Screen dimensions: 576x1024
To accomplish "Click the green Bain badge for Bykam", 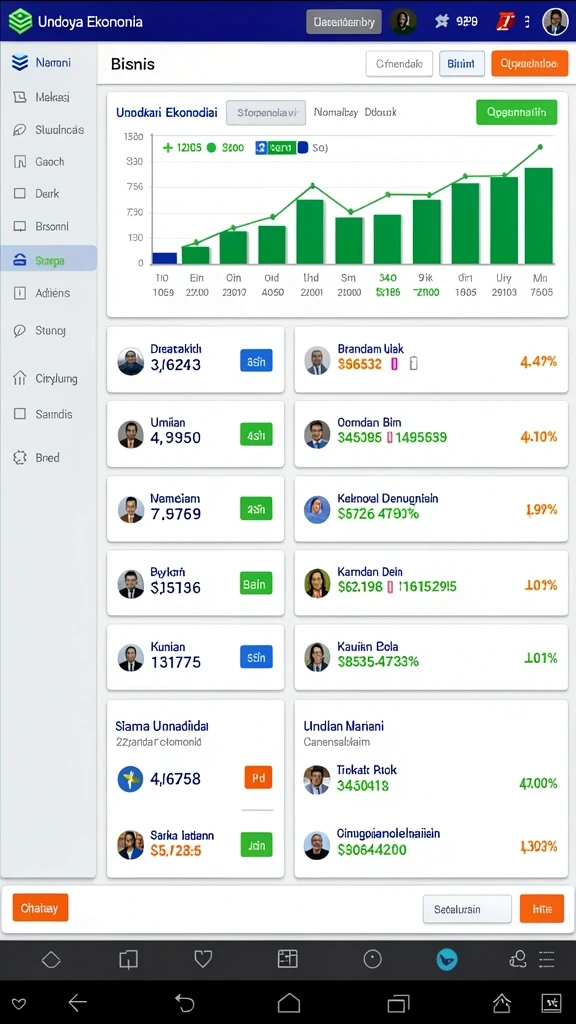I will 256,583.
